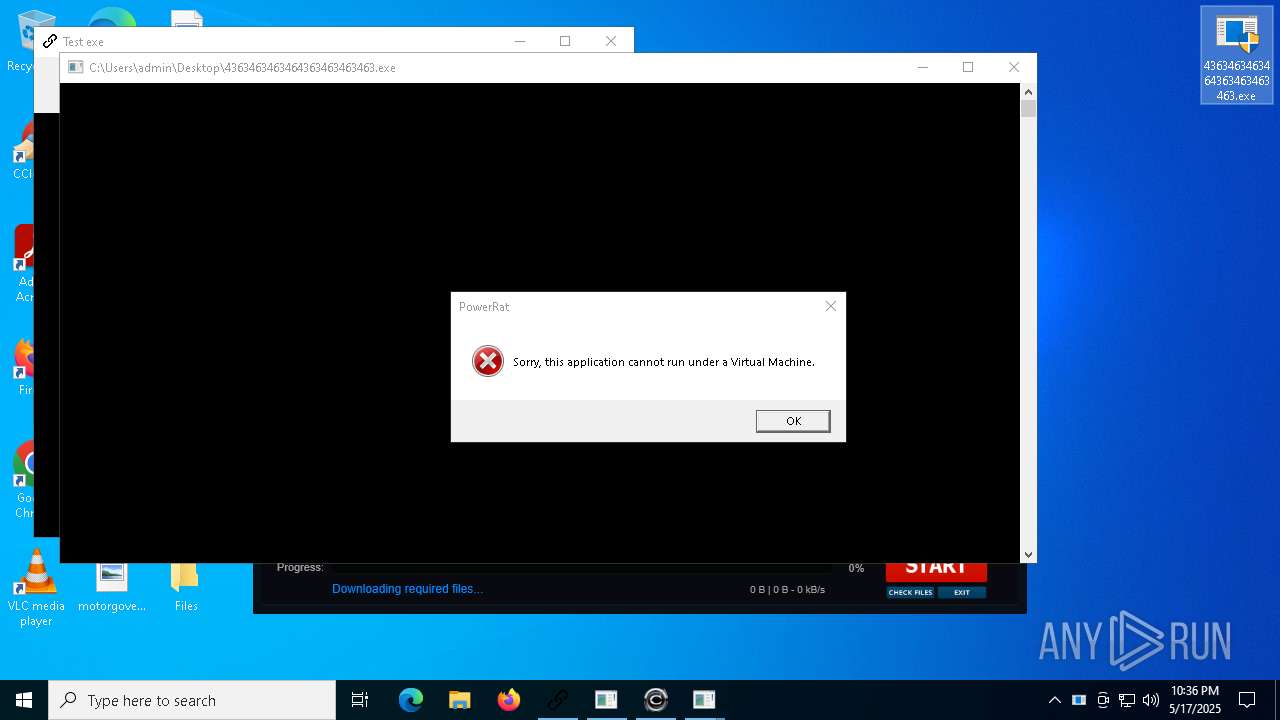
Task: Select the Files folder on desktop
Action: click(x=186, y=588)
